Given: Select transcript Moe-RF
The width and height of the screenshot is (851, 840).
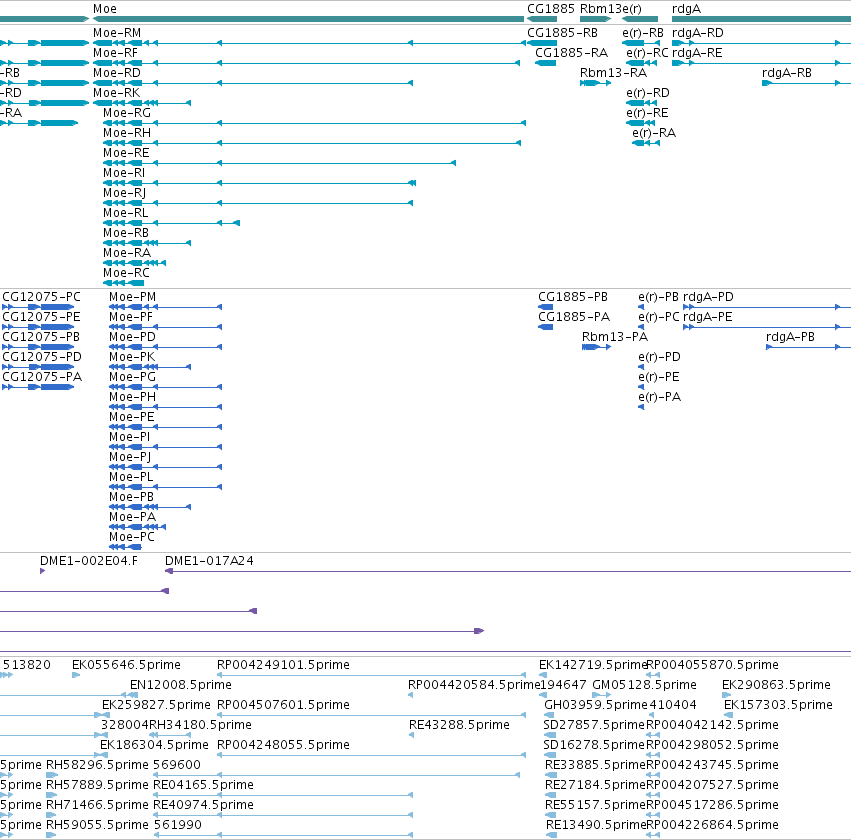Looking at the screenshot, I should (x=115, y=53).
